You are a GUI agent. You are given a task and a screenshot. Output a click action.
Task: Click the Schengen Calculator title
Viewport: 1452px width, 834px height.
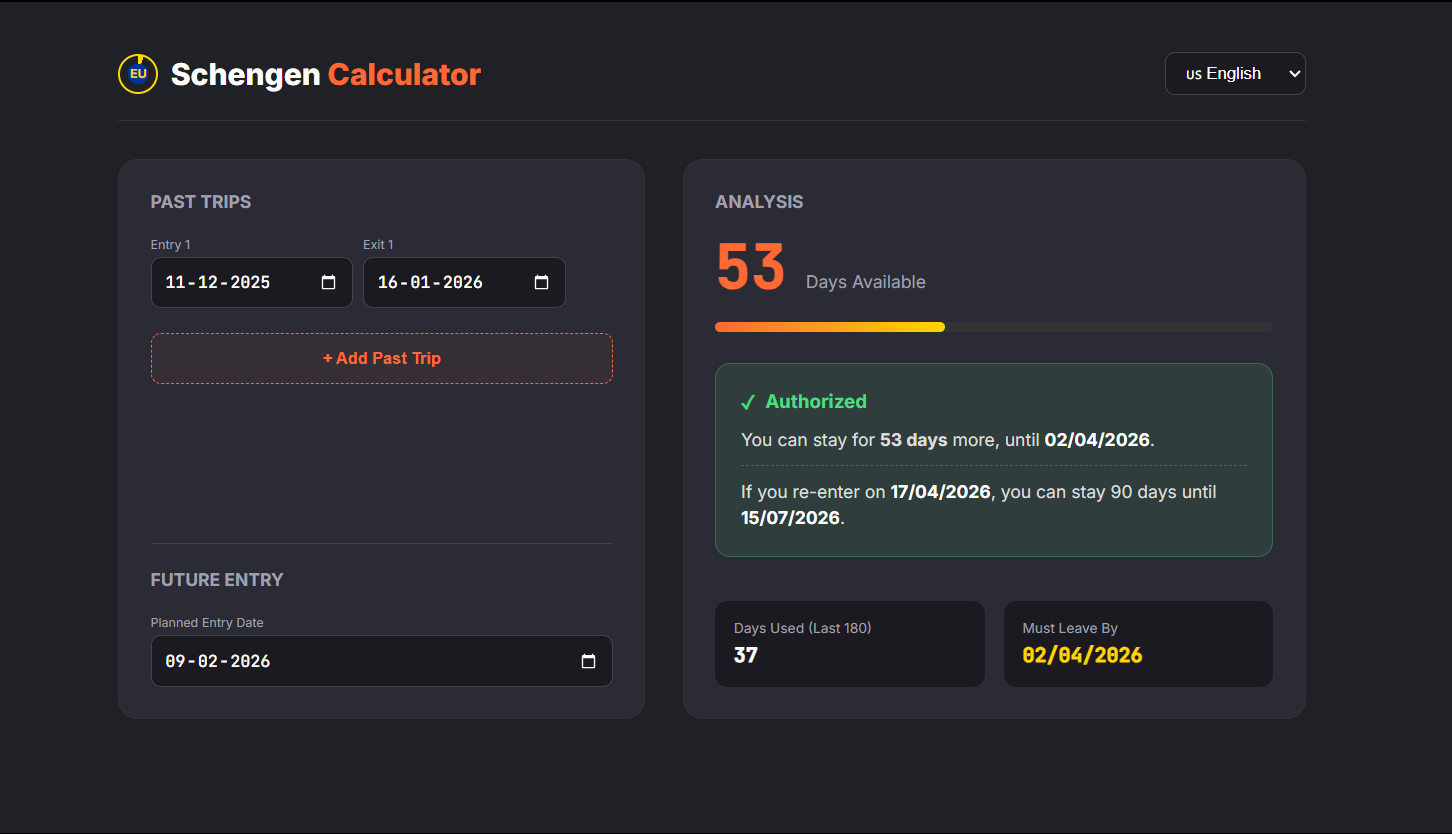(x=325, y=75)
